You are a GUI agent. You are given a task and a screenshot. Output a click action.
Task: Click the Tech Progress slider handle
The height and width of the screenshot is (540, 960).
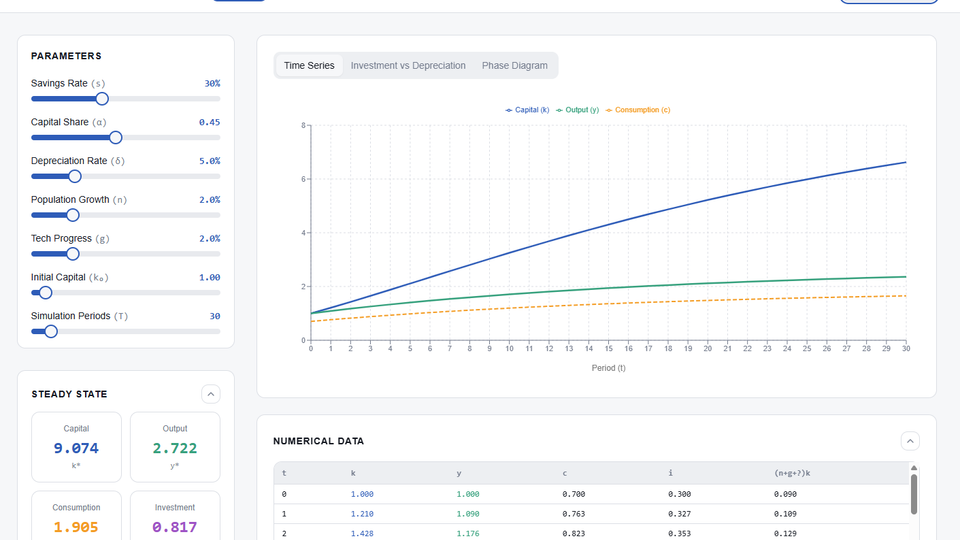point(73,254)
